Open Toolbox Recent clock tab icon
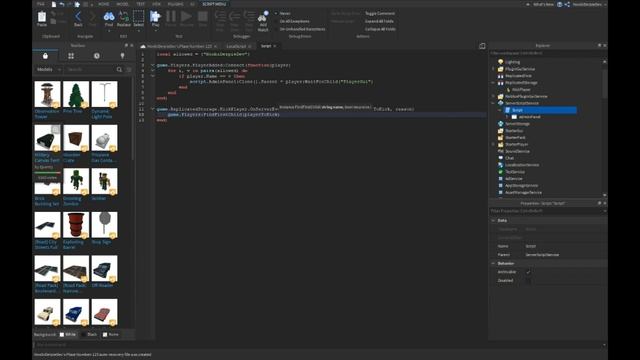The image size is (640, 360). tap(97, 56)
